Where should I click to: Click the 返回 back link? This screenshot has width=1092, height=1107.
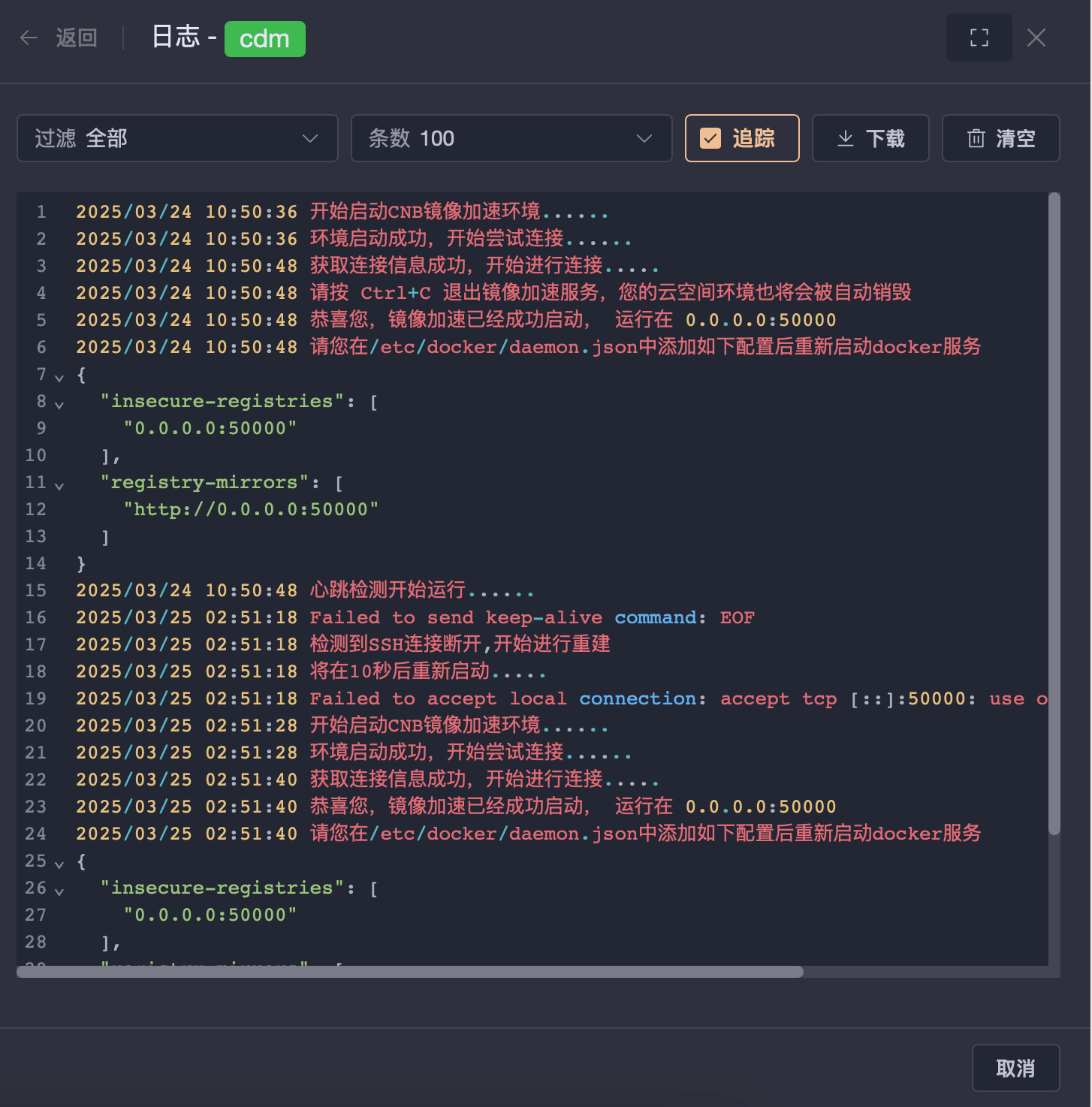pyautogui.click(x=75, y=38)
